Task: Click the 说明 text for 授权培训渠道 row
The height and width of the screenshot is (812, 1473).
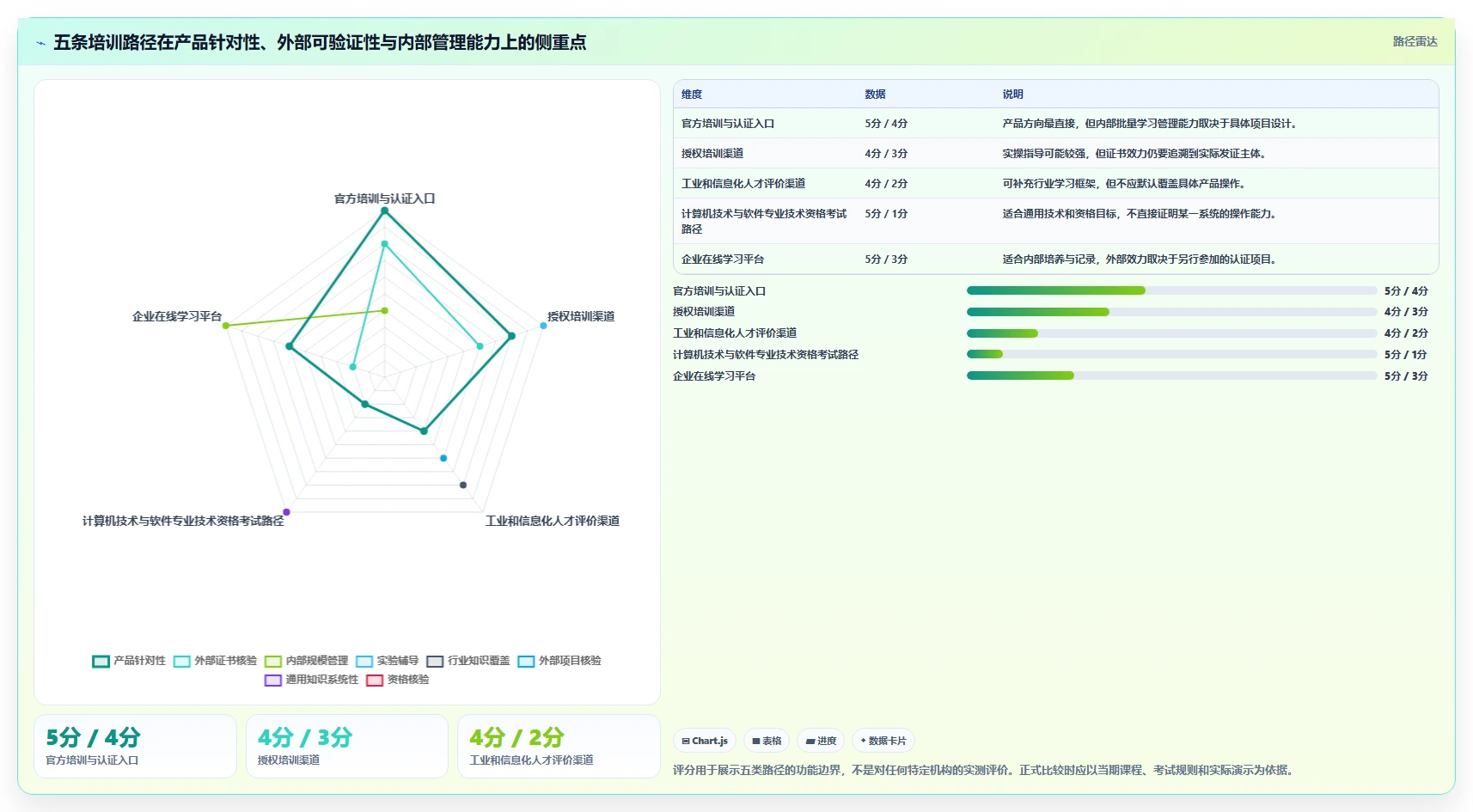Action: 1134,154
